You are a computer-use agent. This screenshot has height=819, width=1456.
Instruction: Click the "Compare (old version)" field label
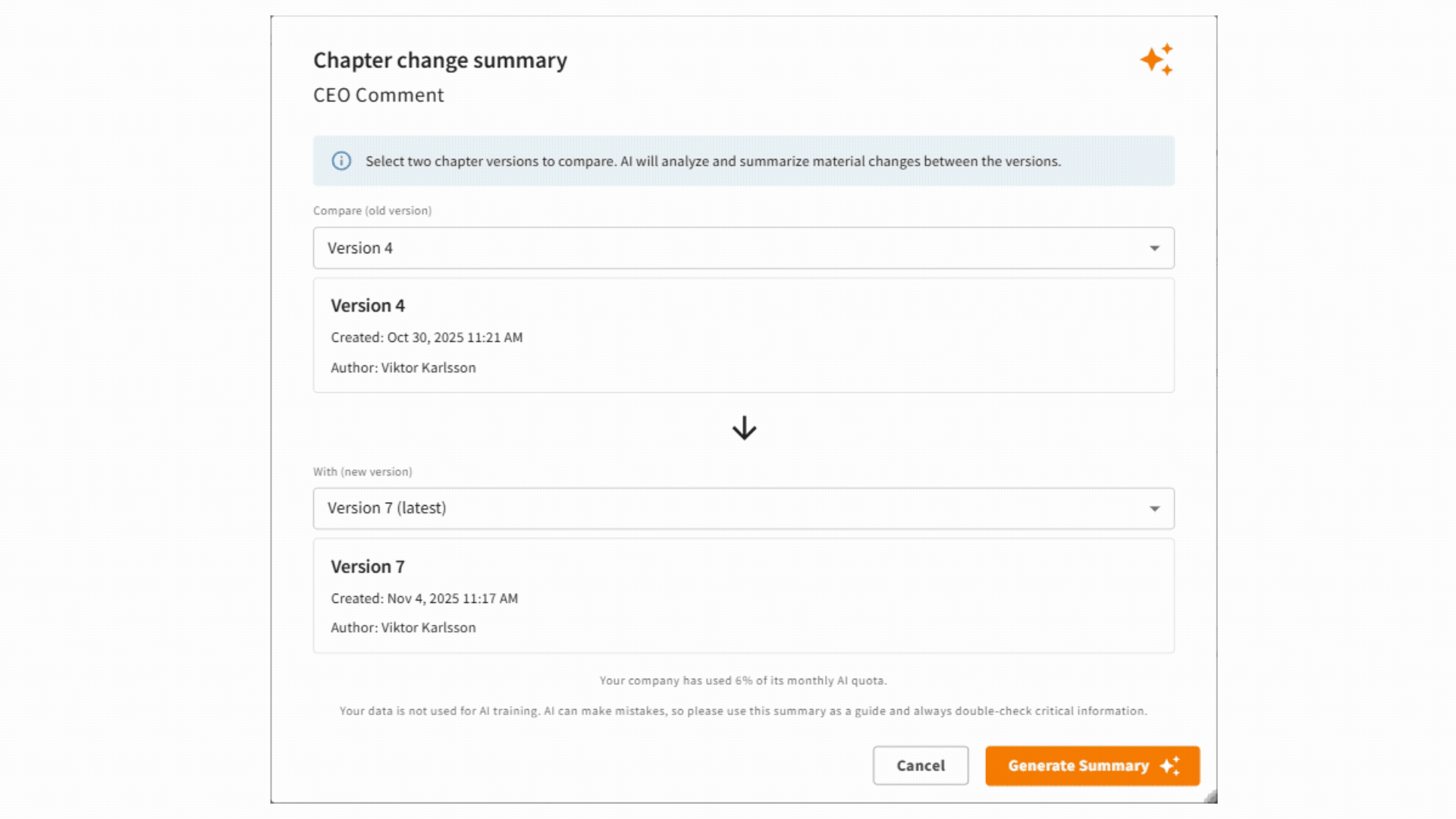(x=372, y=211)
